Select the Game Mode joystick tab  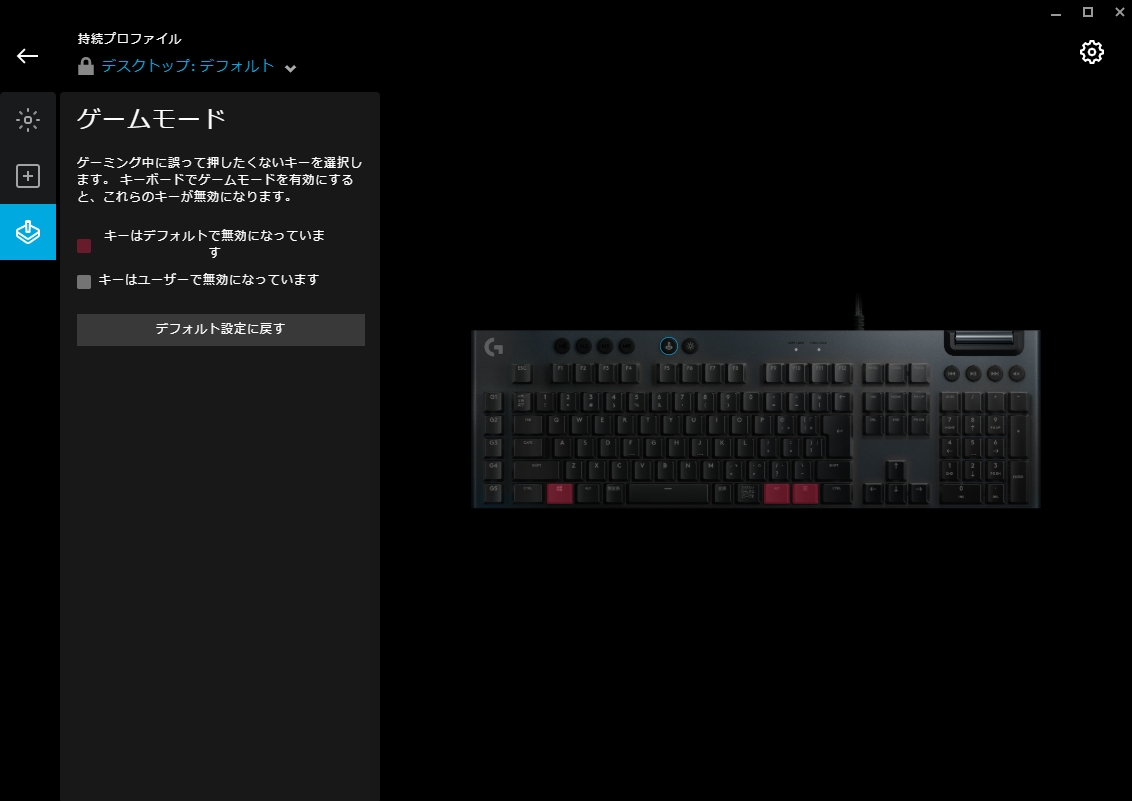pos(27,232)
